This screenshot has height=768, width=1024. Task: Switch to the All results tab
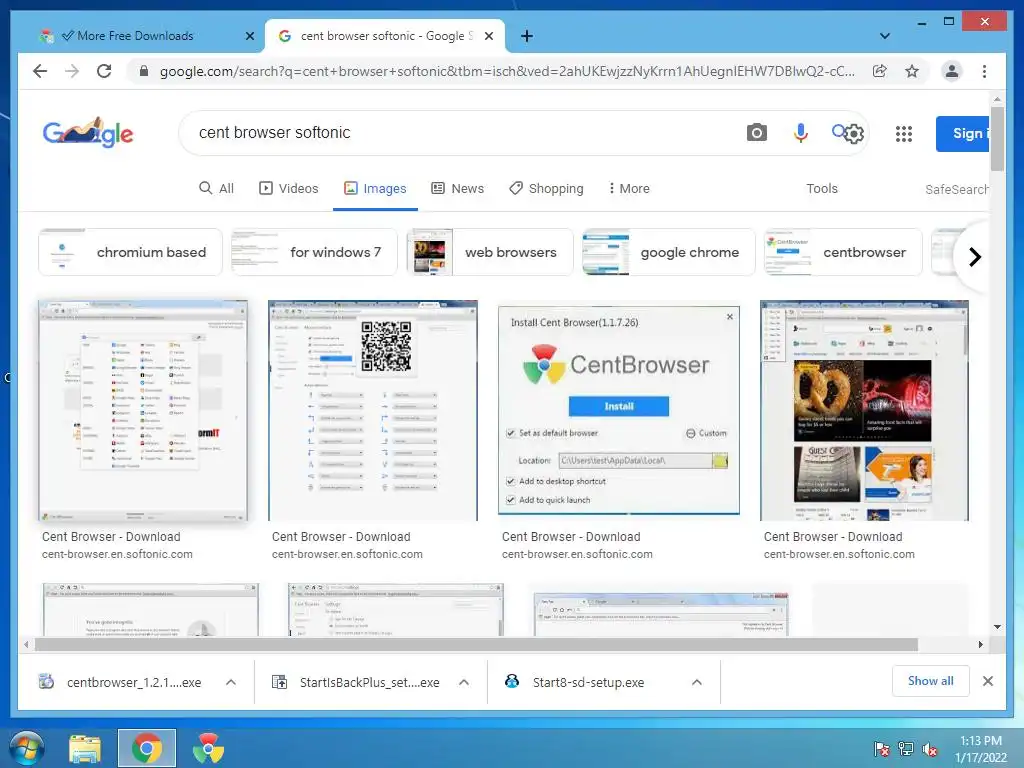[216, 188]
